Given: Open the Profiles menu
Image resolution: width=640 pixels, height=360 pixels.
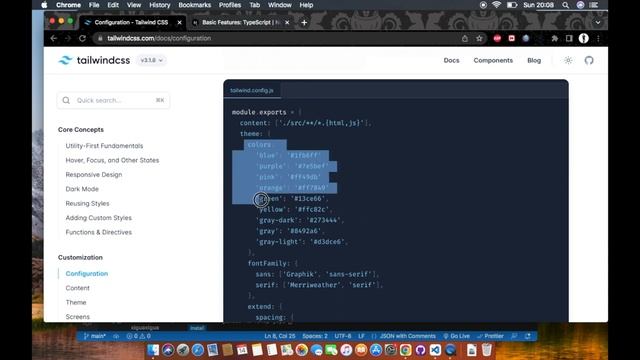Looking at the screenshot, I should (230, 5).
